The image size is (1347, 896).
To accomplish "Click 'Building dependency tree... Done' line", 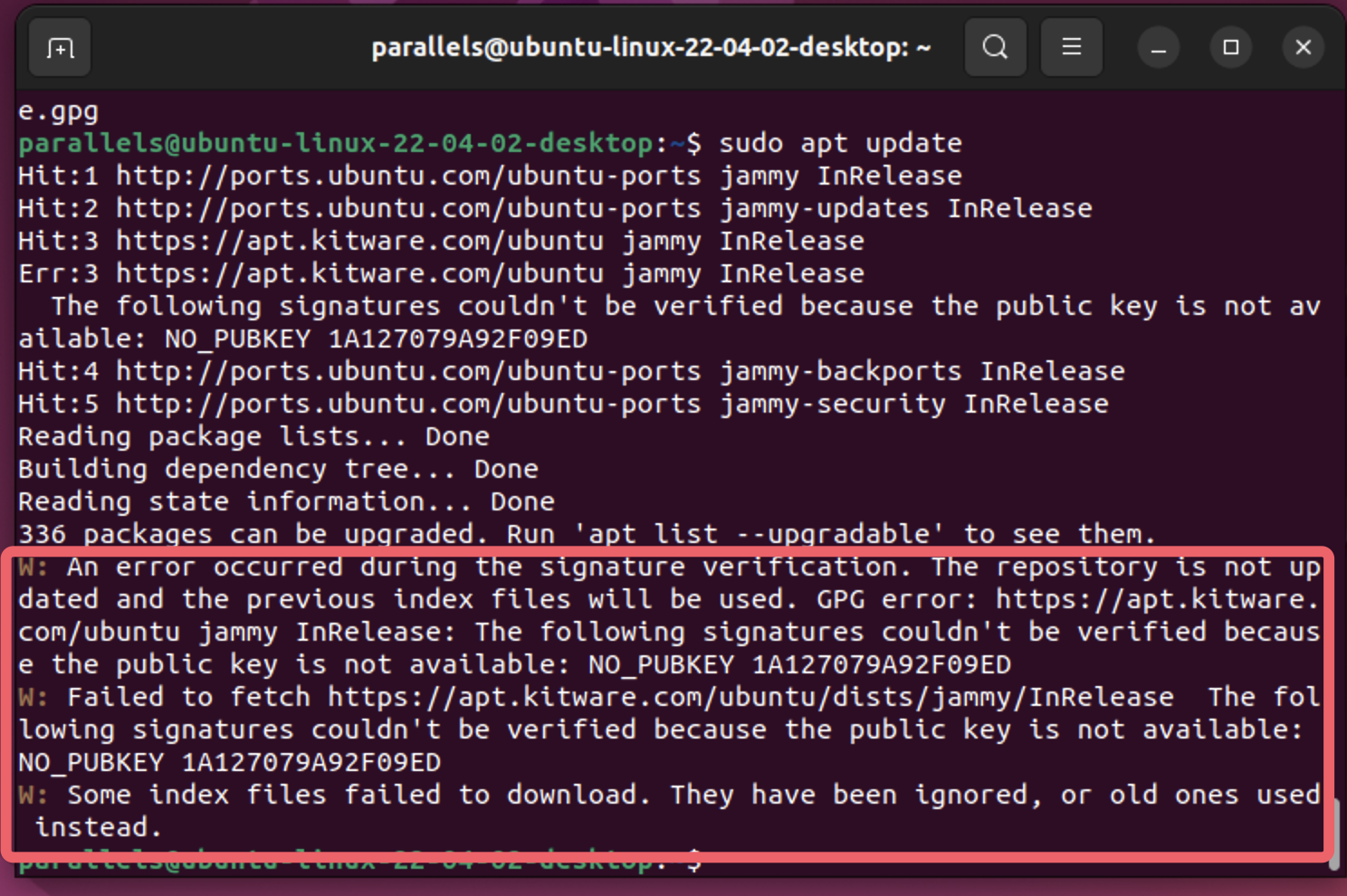I will coord(278,469).
